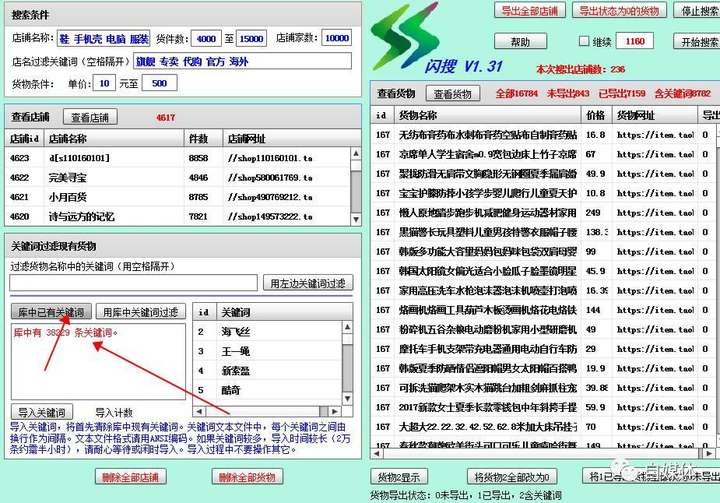
Task: Select goods row priced 16.8
Action: tap(543, 135)
